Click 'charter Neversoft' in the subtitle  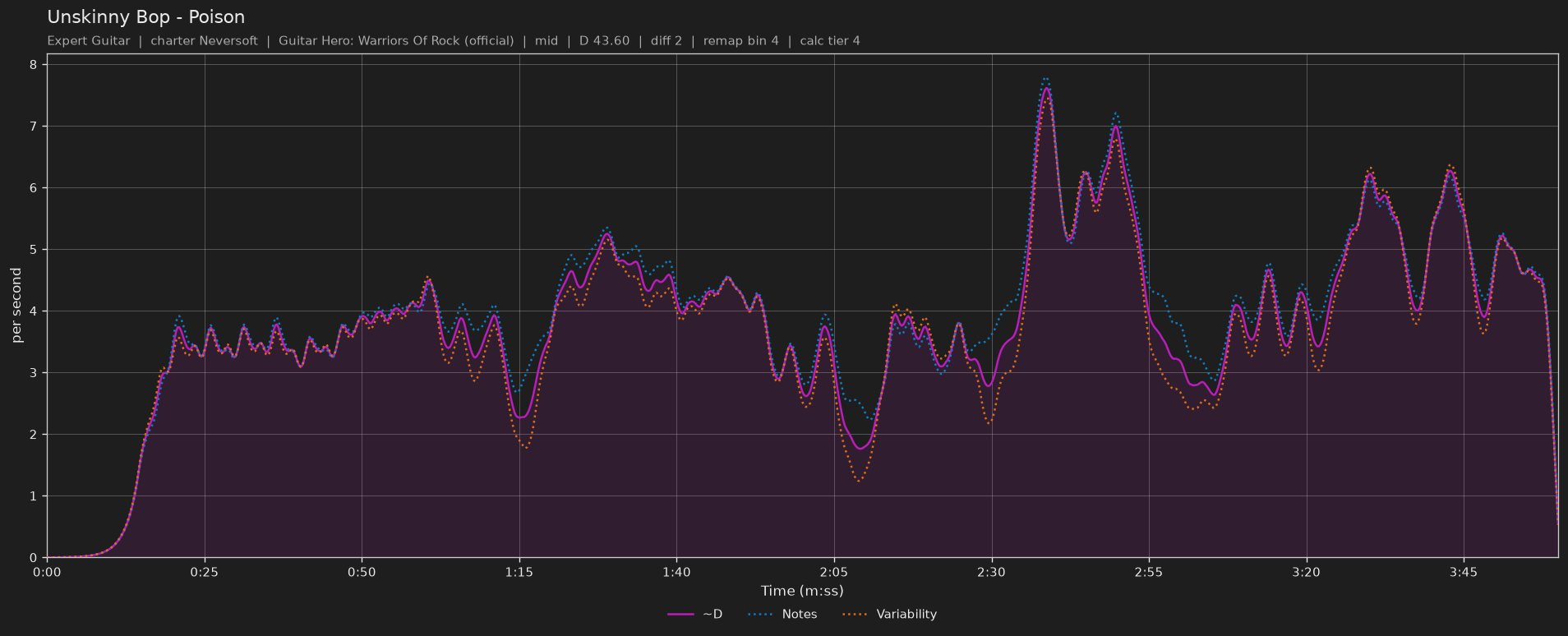click(x=204, y=41)
